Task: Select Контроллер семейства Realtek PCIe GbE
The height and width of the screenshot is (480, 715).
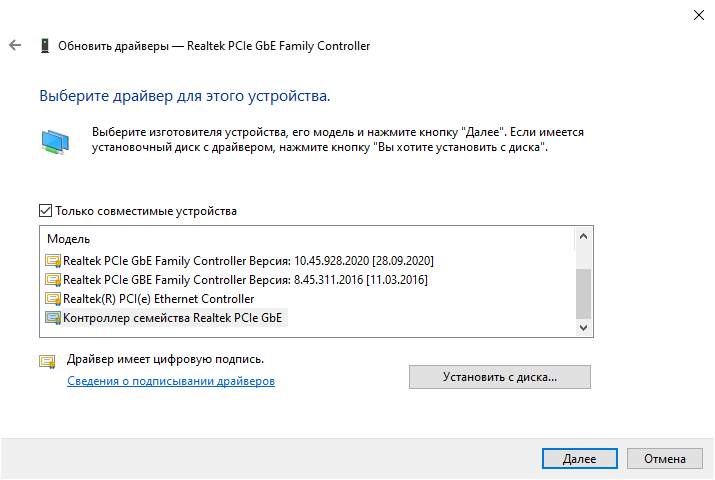Action: 173,318
